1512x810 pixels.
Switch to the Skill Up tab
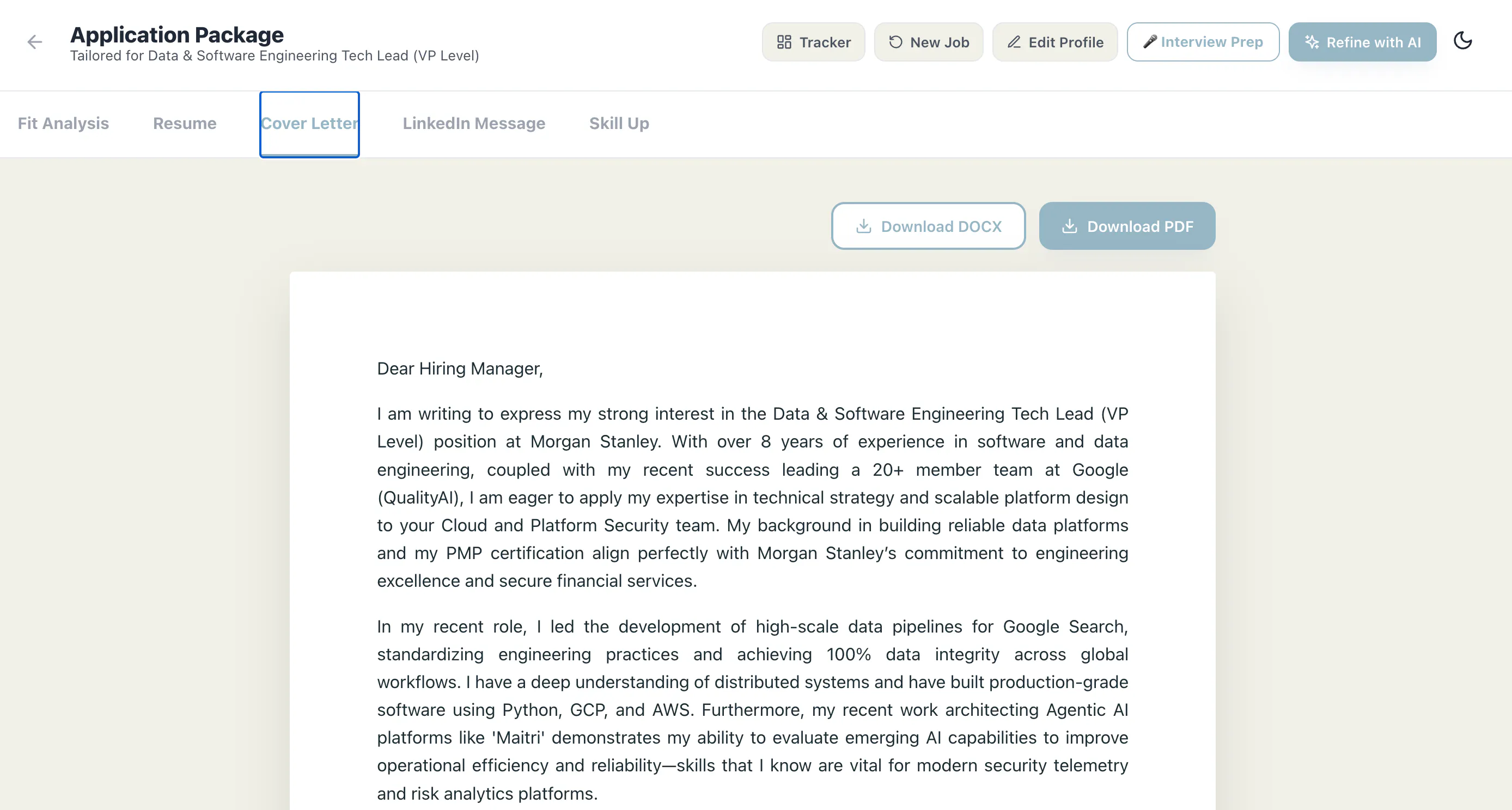[619, 123]
